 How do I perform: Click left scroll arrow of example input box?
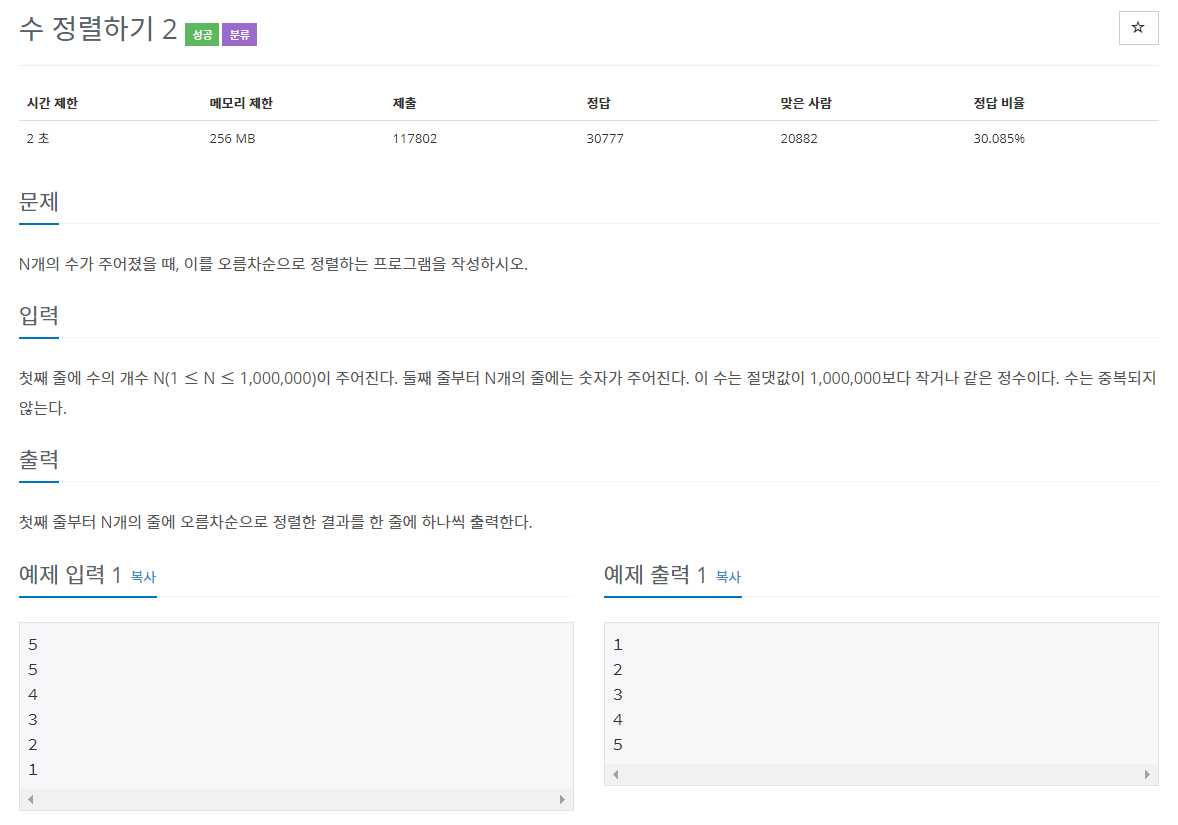(x=31, y=799)
